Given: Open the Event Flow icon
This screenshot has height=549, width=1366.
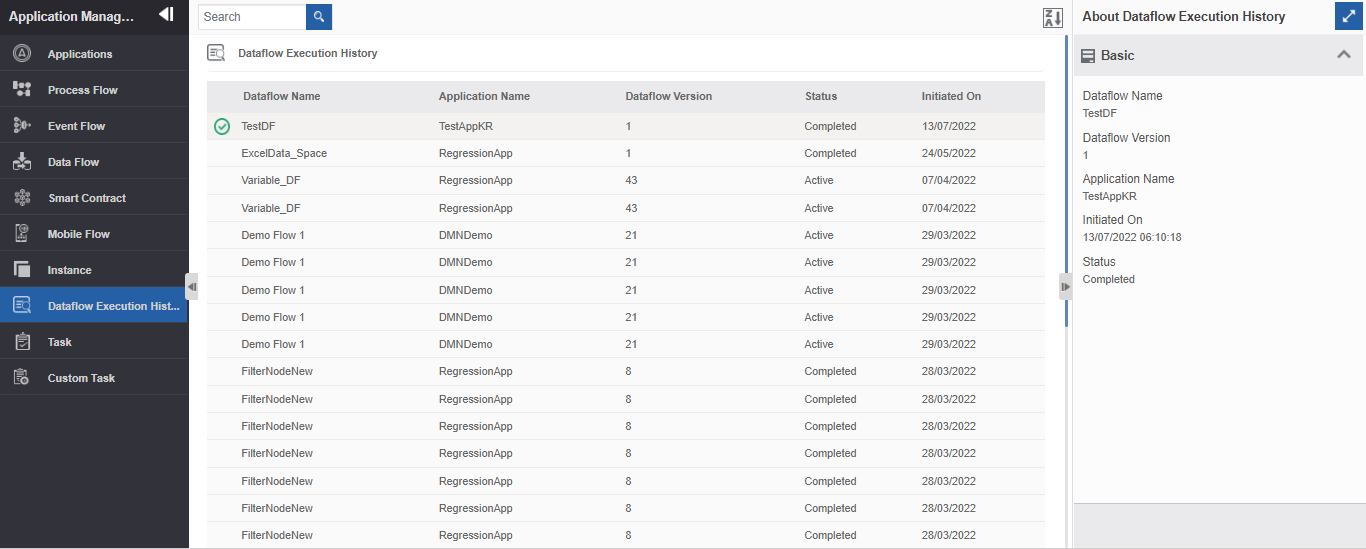Looking at the screenshot, I should click(x=22, y=125).
